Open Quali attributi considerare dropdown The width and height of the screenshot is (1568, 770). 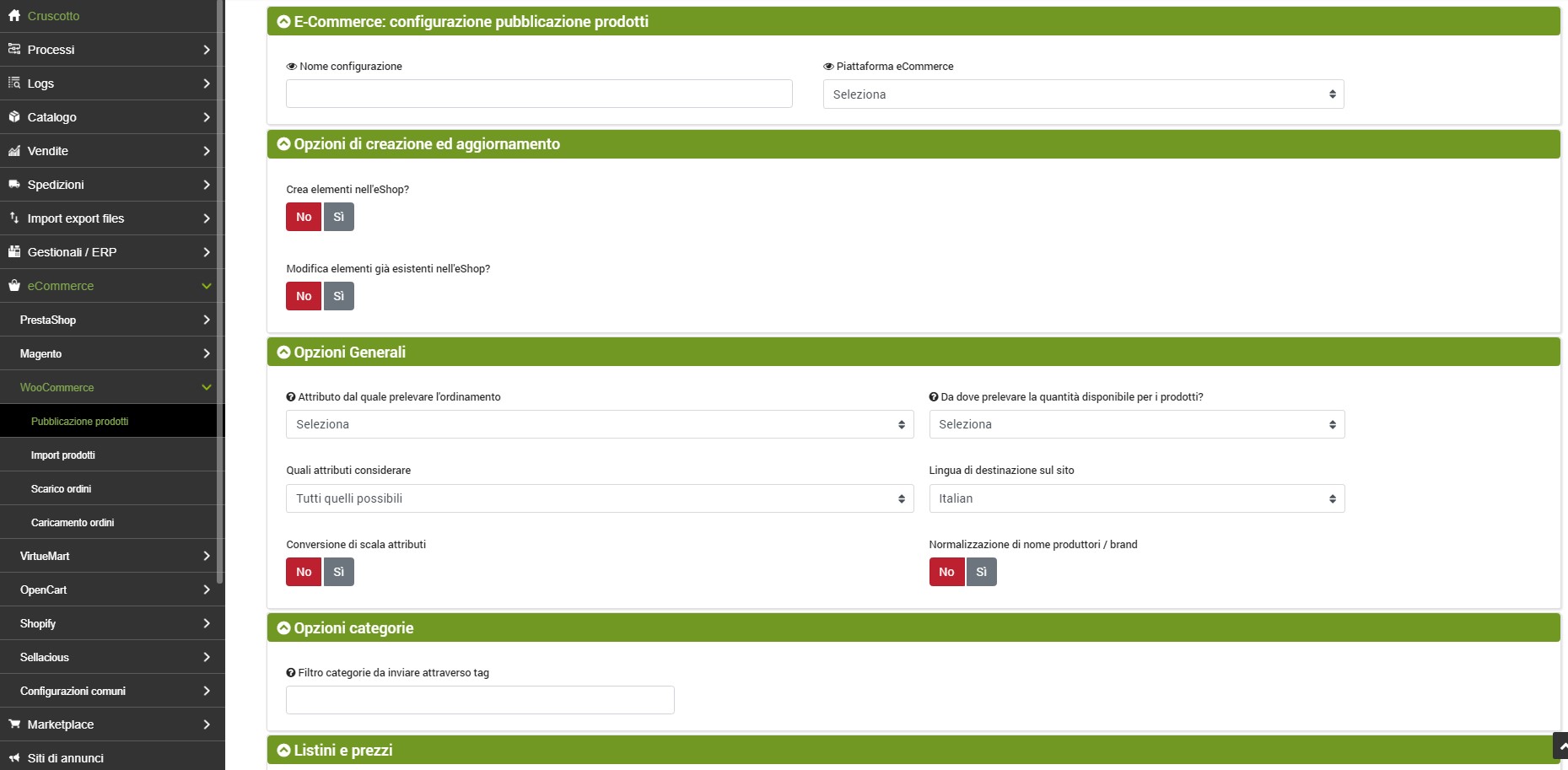click(600, 498)
